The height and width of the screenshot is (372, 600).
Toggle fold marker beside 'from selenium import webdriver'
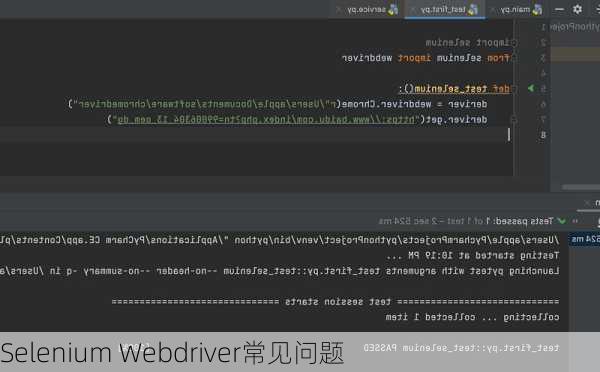click(x=514, y=58)
